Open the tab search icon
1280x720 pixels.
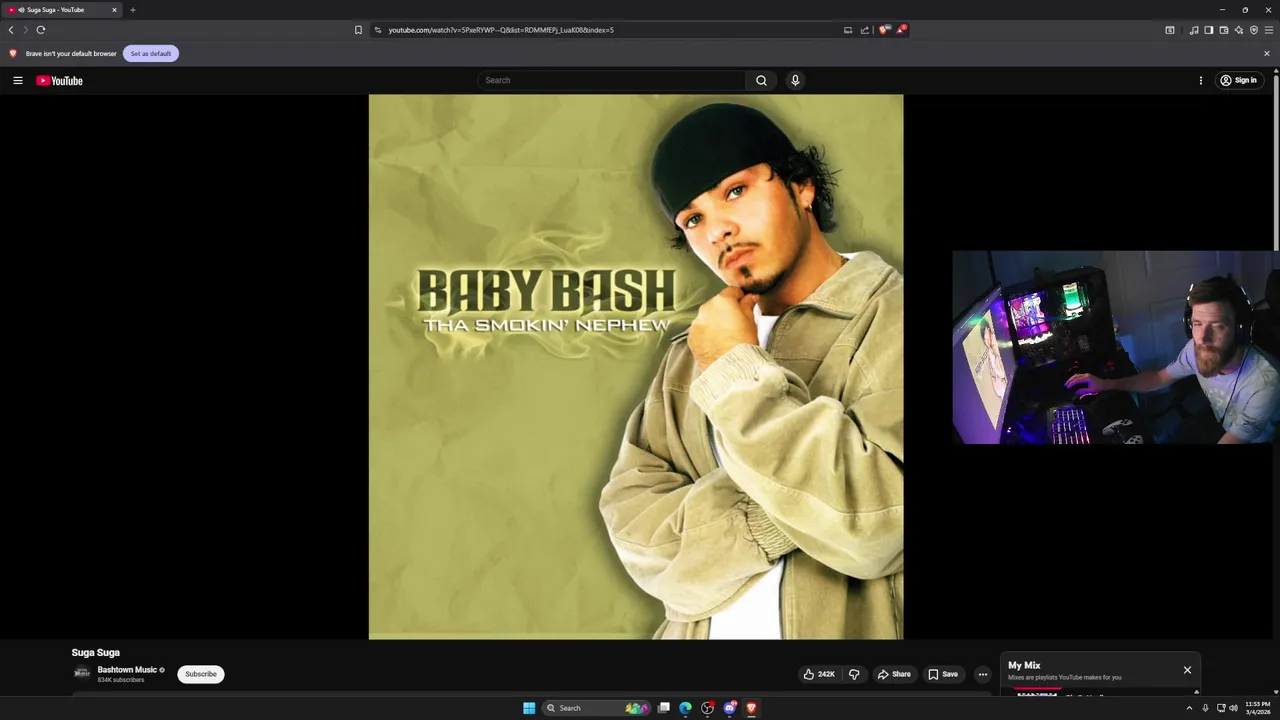coord(1170,30)
